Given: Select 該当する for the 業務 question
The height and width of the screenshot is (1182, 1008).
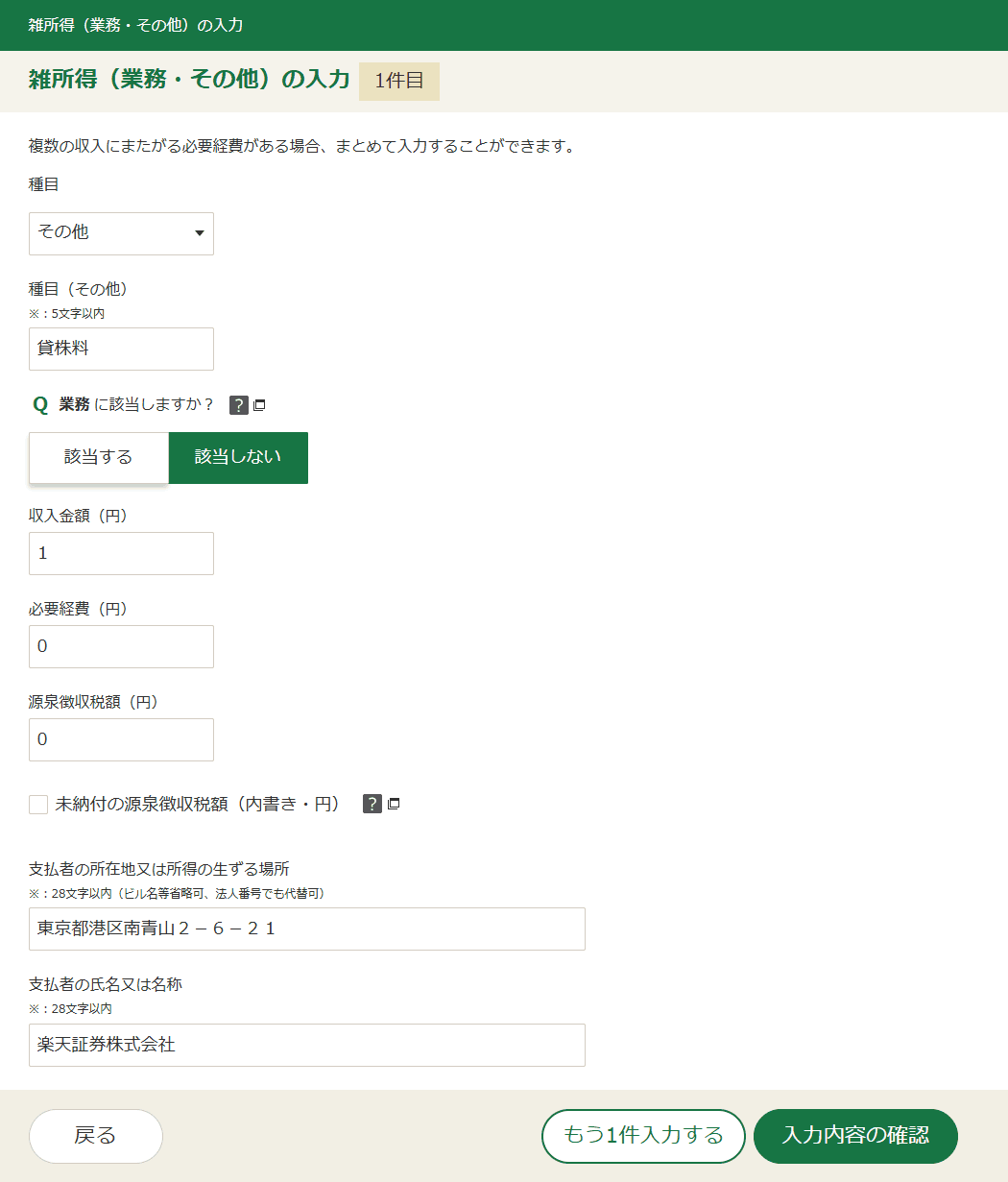Looking at the screenshot, I should pos(99,457).
